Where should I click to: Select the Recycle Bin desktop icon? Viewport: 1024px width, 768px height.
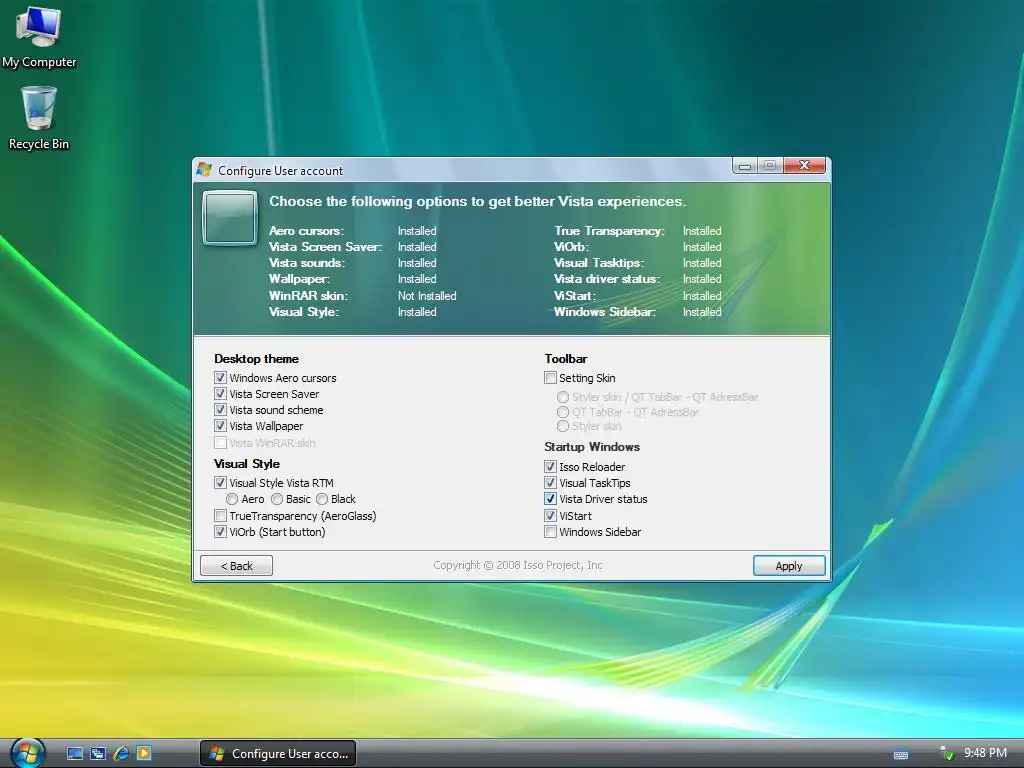(x=39, y=119)
